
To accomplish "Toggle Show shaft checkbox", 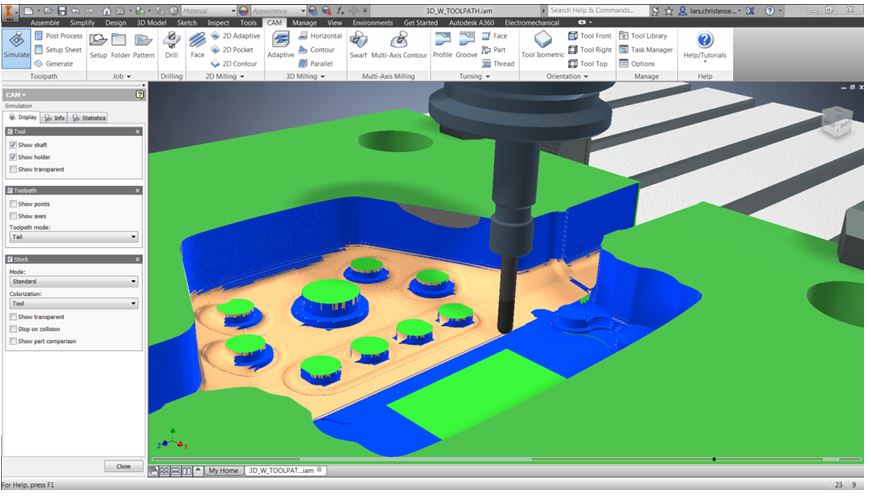I will click(x=13, y=144).
